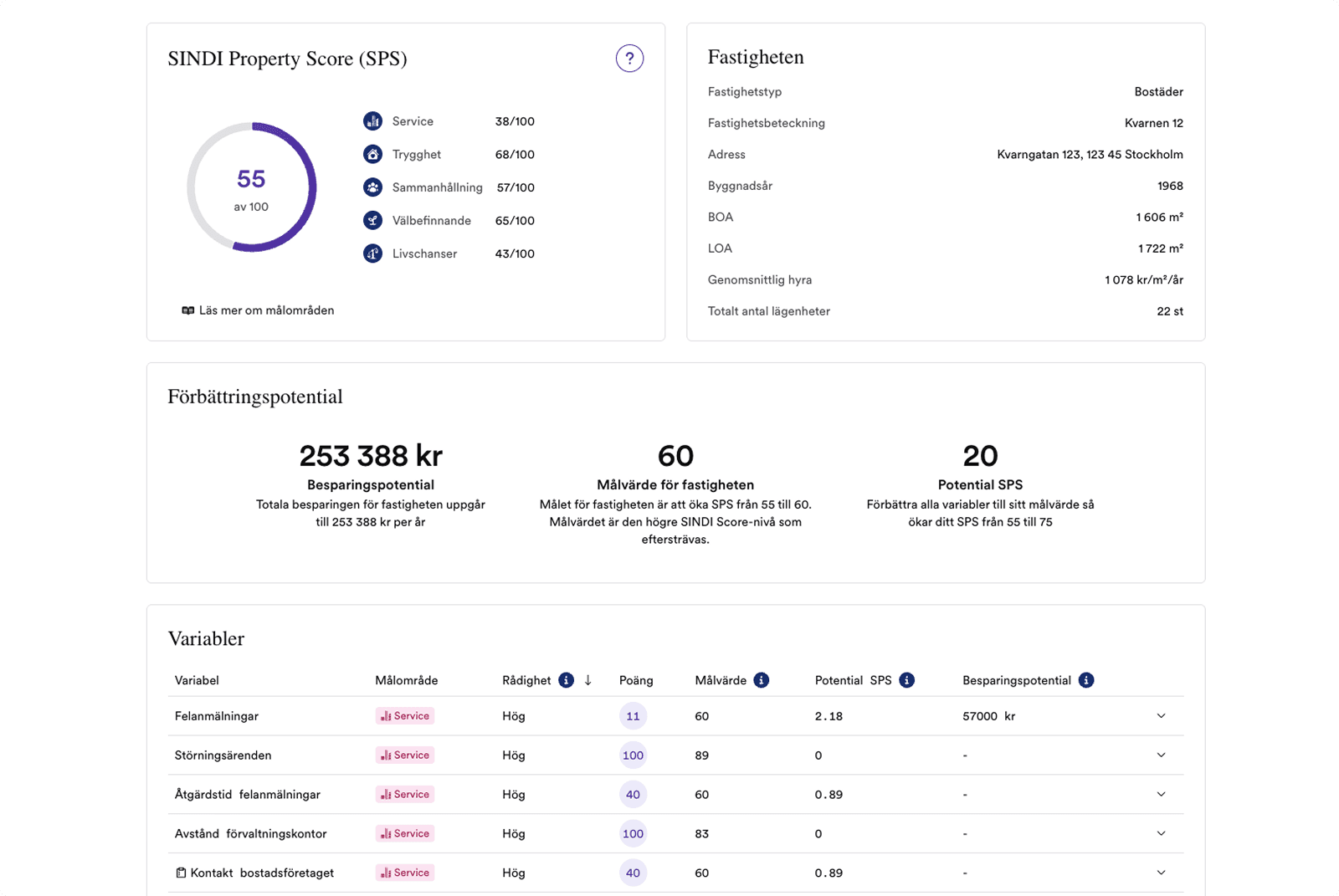1339x896 pixels.
Task: Click the Service category icon in score list
Action: point(372,121)
